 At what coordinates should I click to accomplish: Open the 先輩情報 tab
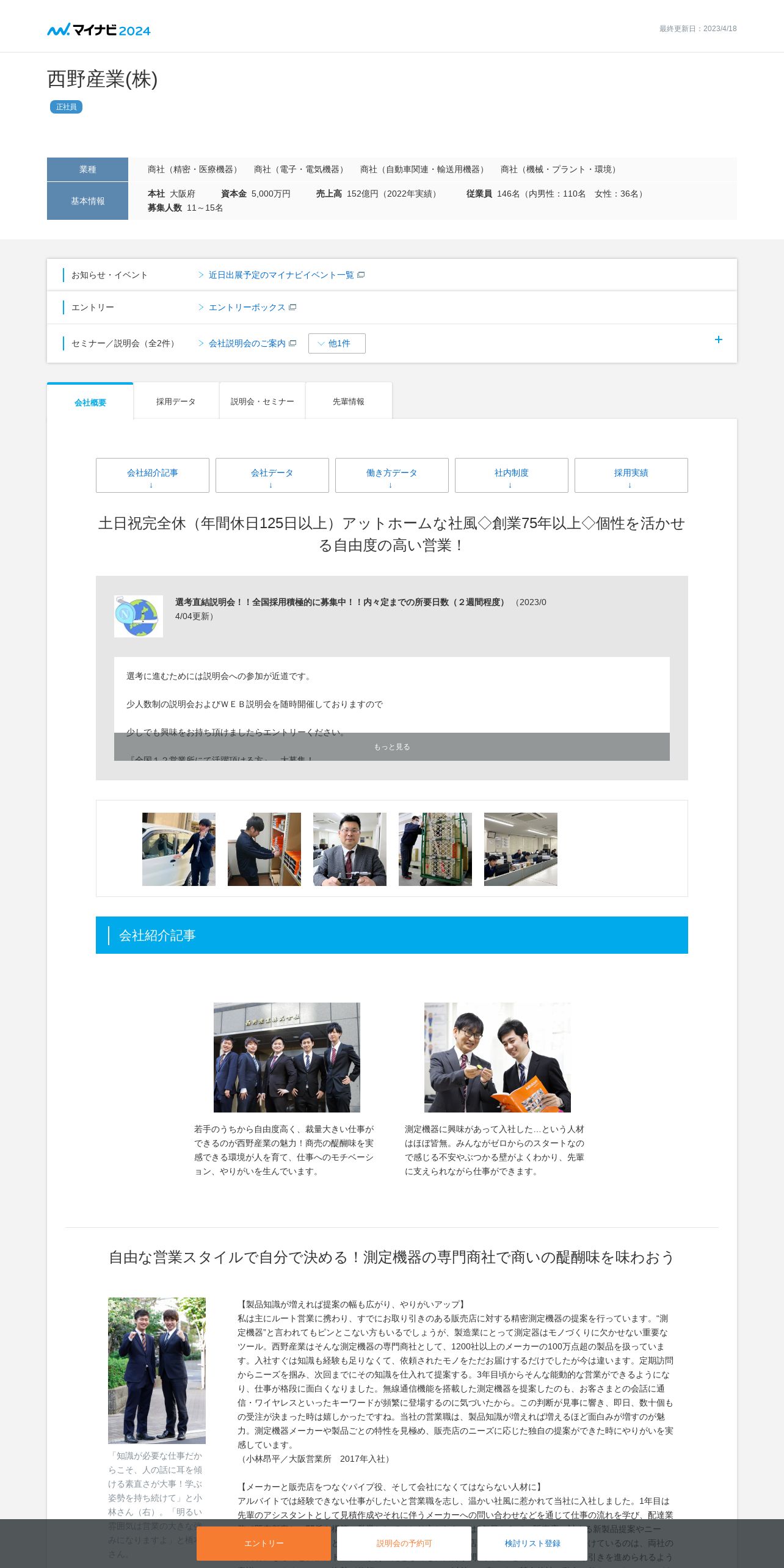349,401
